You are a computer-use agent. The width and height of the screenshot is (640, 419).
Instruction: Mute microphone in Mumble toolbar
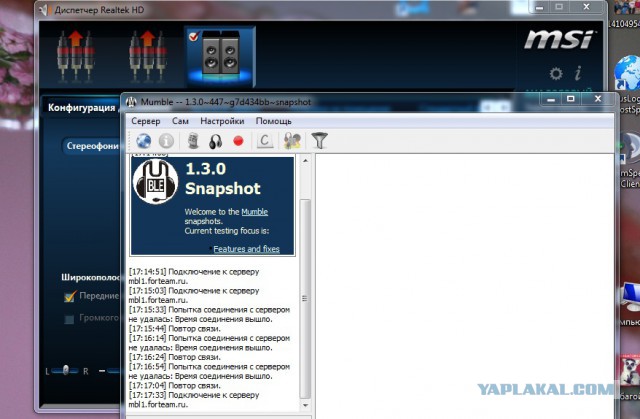tap(193, 141)
